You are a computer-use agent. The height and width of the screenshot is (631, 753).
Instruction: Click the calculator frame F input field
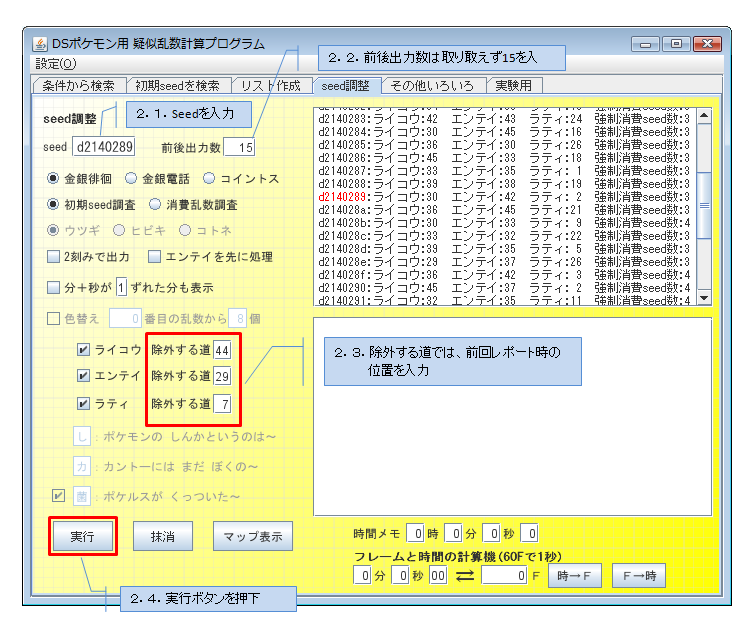click(x=504, y=575)
